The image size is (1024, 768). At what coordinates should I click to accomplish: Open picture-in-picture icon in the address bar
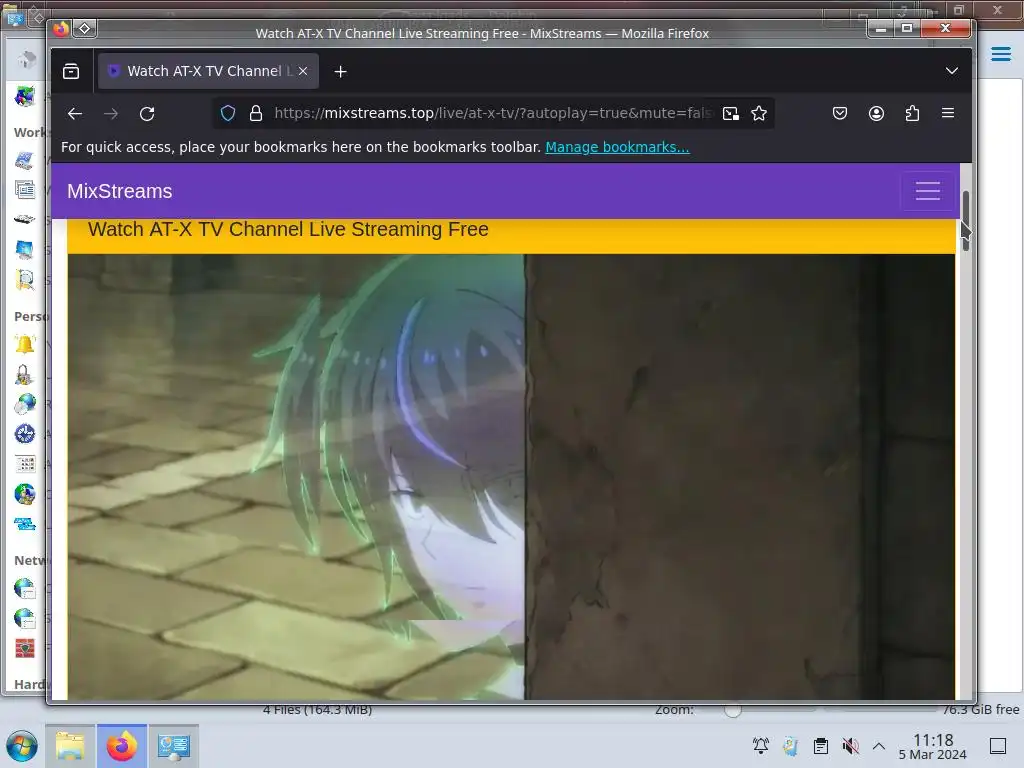[x=731, y=114]
